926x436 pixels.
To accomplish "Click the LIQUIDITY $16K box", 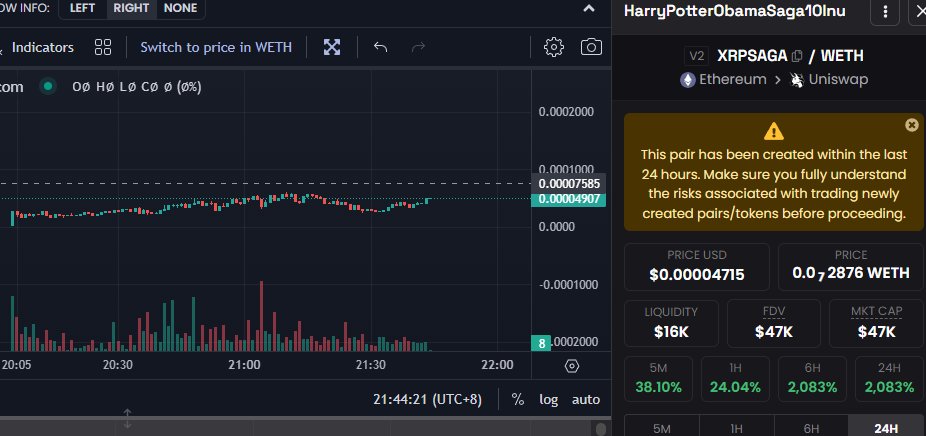I will pos(671,324).
